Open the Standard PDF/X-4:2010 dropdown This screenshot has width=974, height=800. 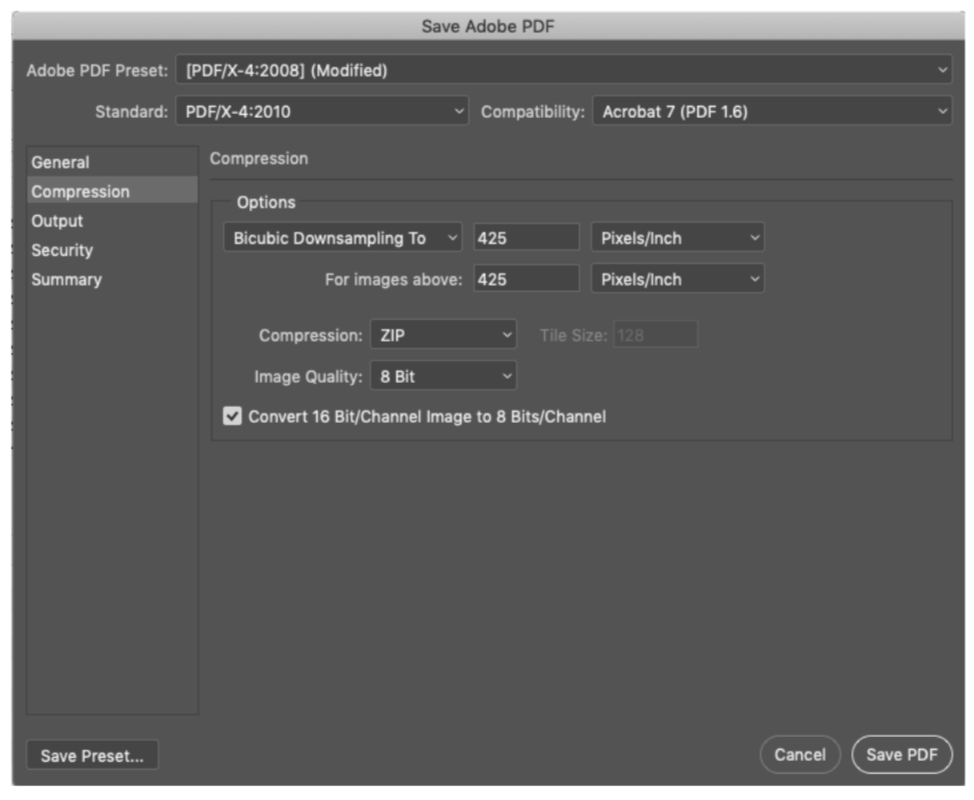click(x=322, y=111)
